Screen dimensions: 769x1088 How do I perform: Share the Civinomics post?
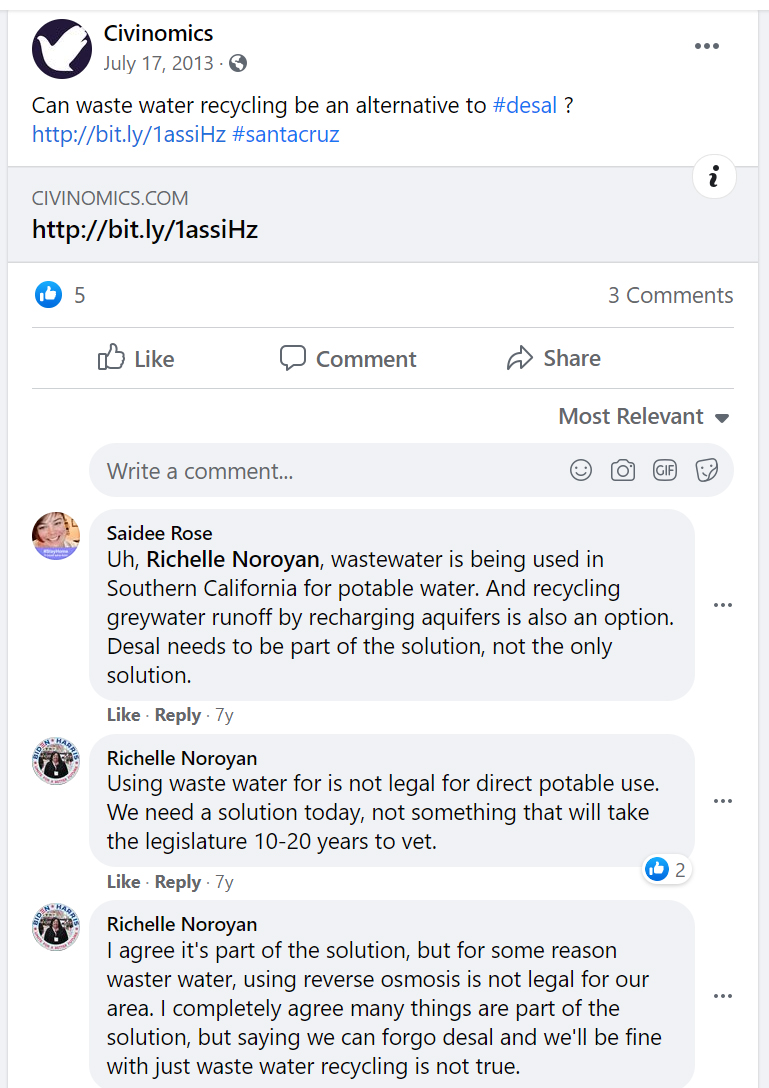554,359
